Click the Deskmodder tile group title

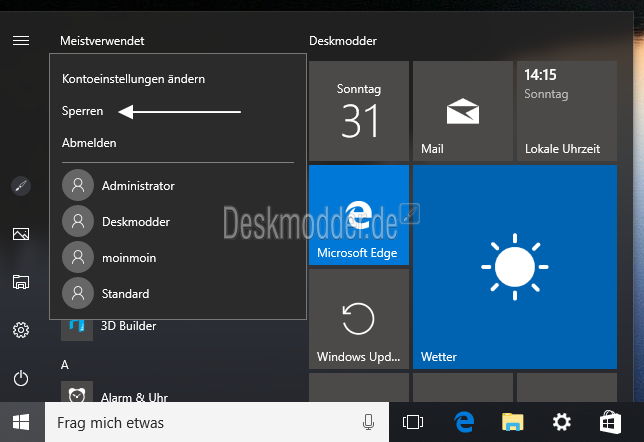(343, 41)
